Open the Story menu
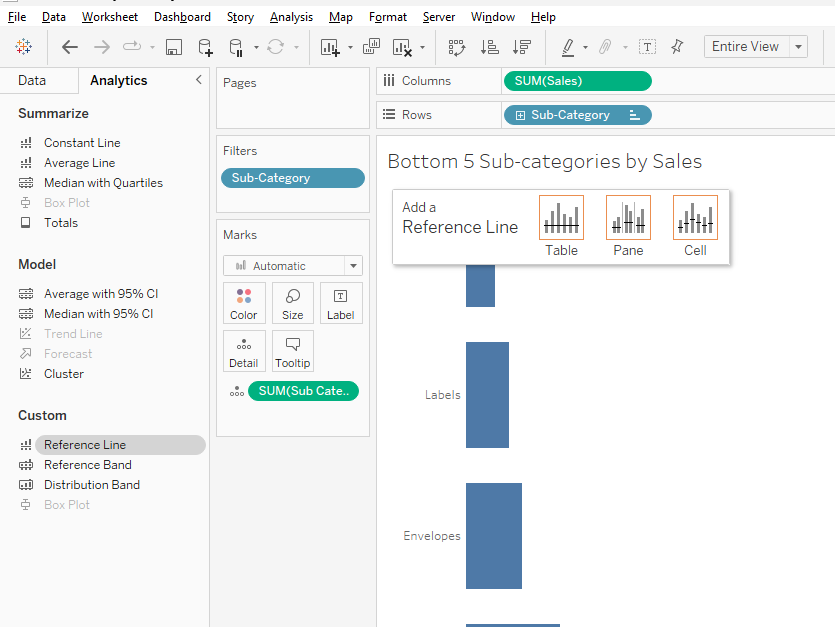Image resolution: width=835 pixels, height=627 pixels. 240,17
